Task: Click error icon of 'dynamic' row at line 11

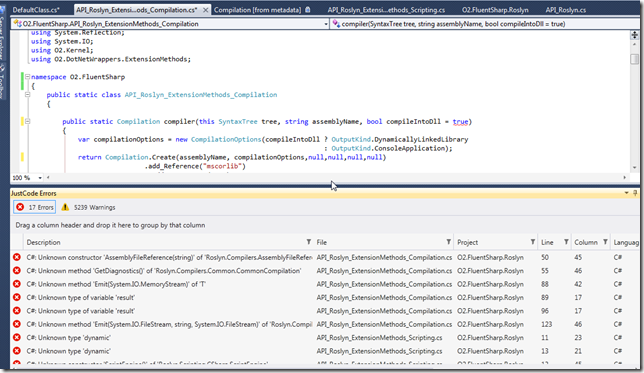Action: [17, 337]
